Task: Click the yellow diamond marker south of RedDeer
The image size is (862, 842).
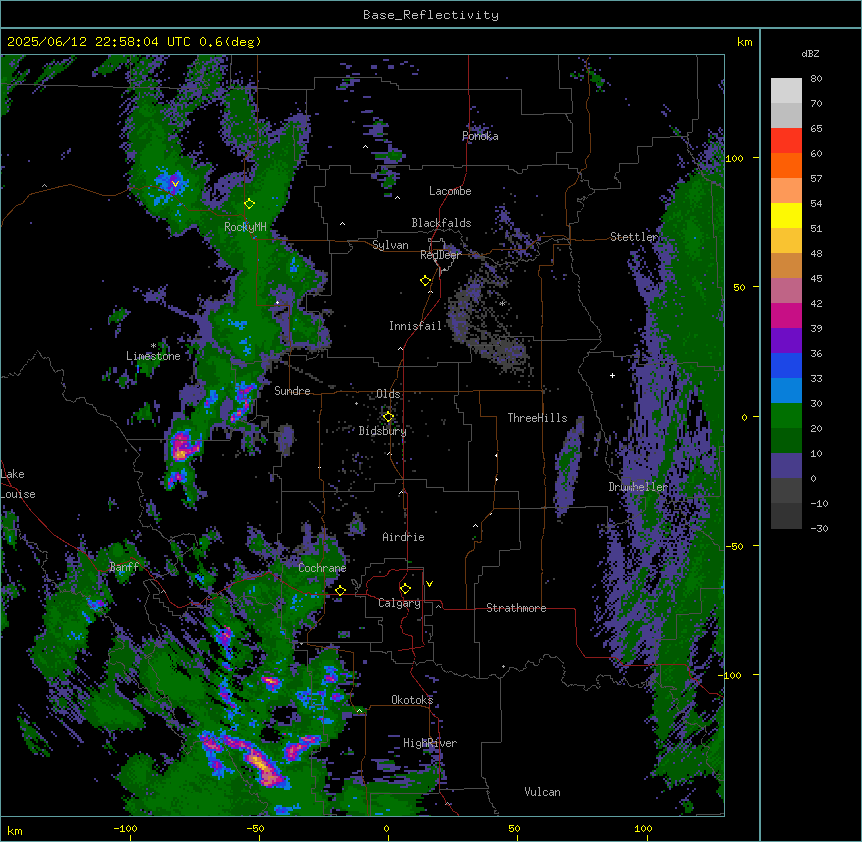Action: point(426,281)
